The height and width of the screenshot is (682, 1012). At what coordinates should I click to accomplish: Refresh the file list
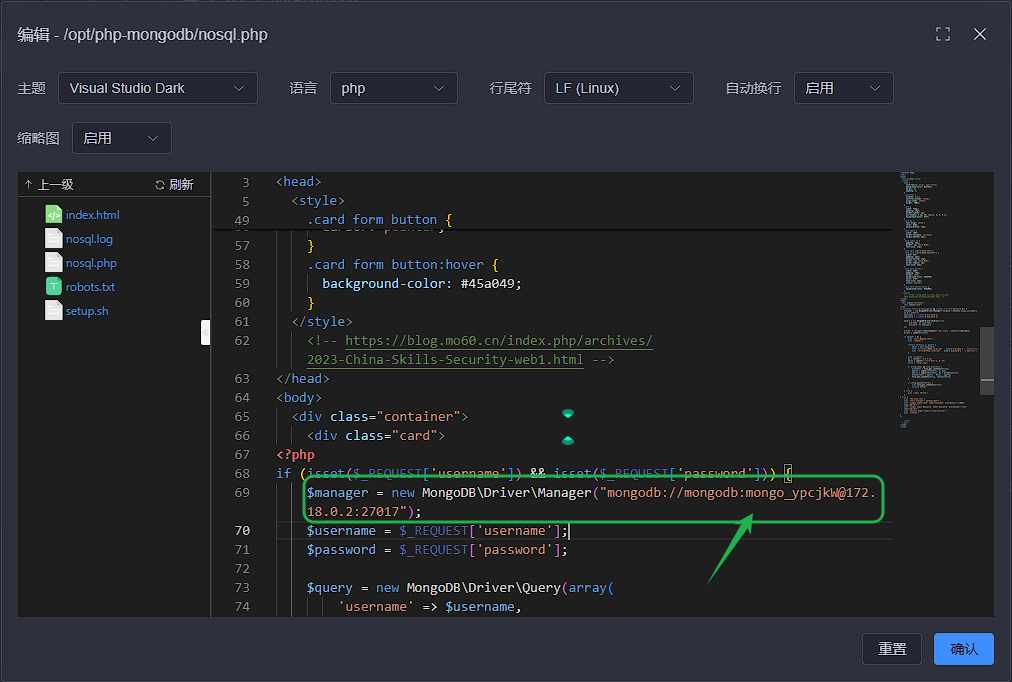point(174,184)
